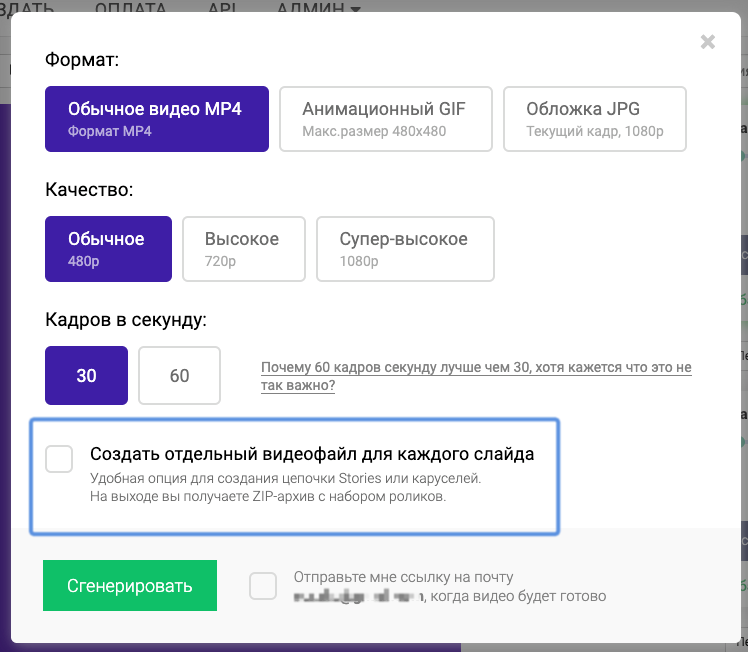Enable separate video file for each slide checkbox
This screenshot has height=652, width=748.
click(60, 459)
